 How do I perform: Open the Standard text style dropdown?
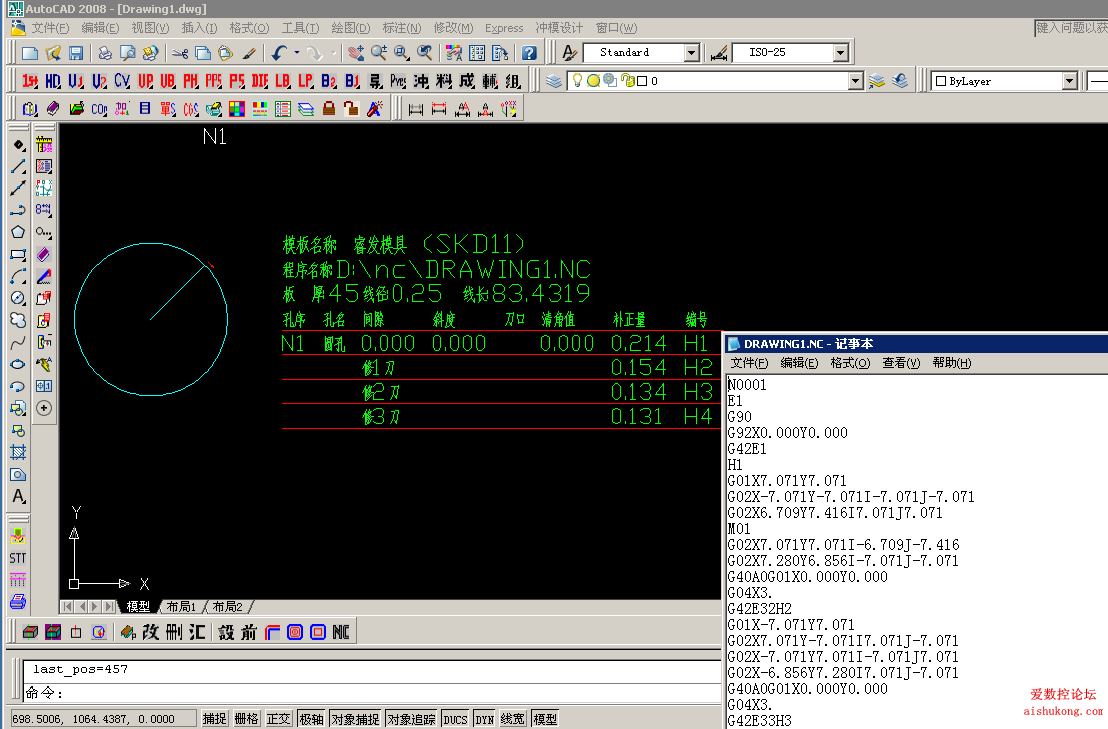coord(691,52)
